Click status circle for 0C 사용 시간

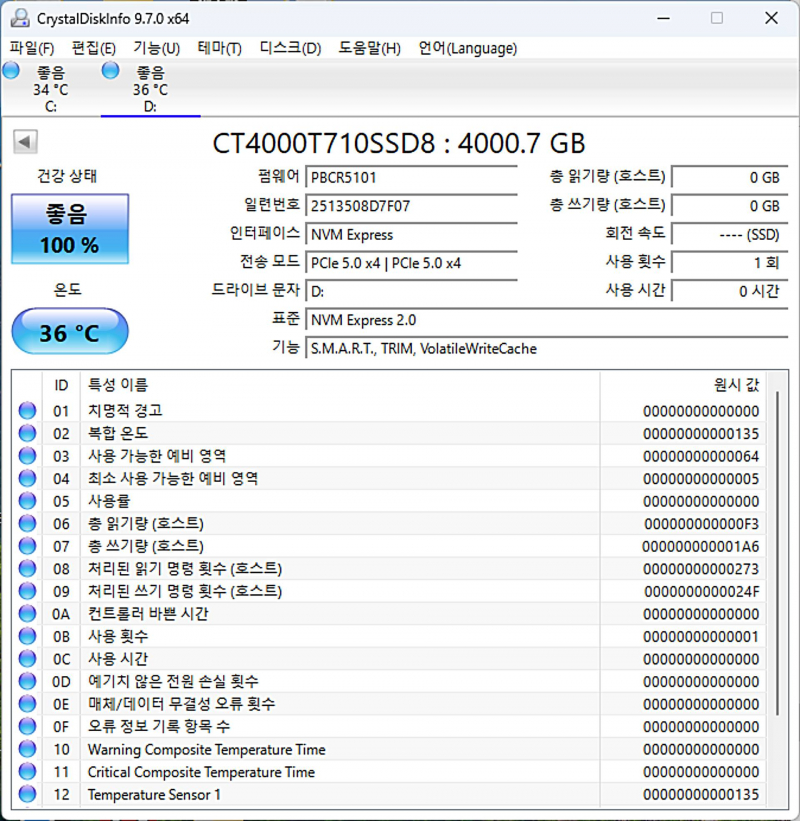[27, 659]
